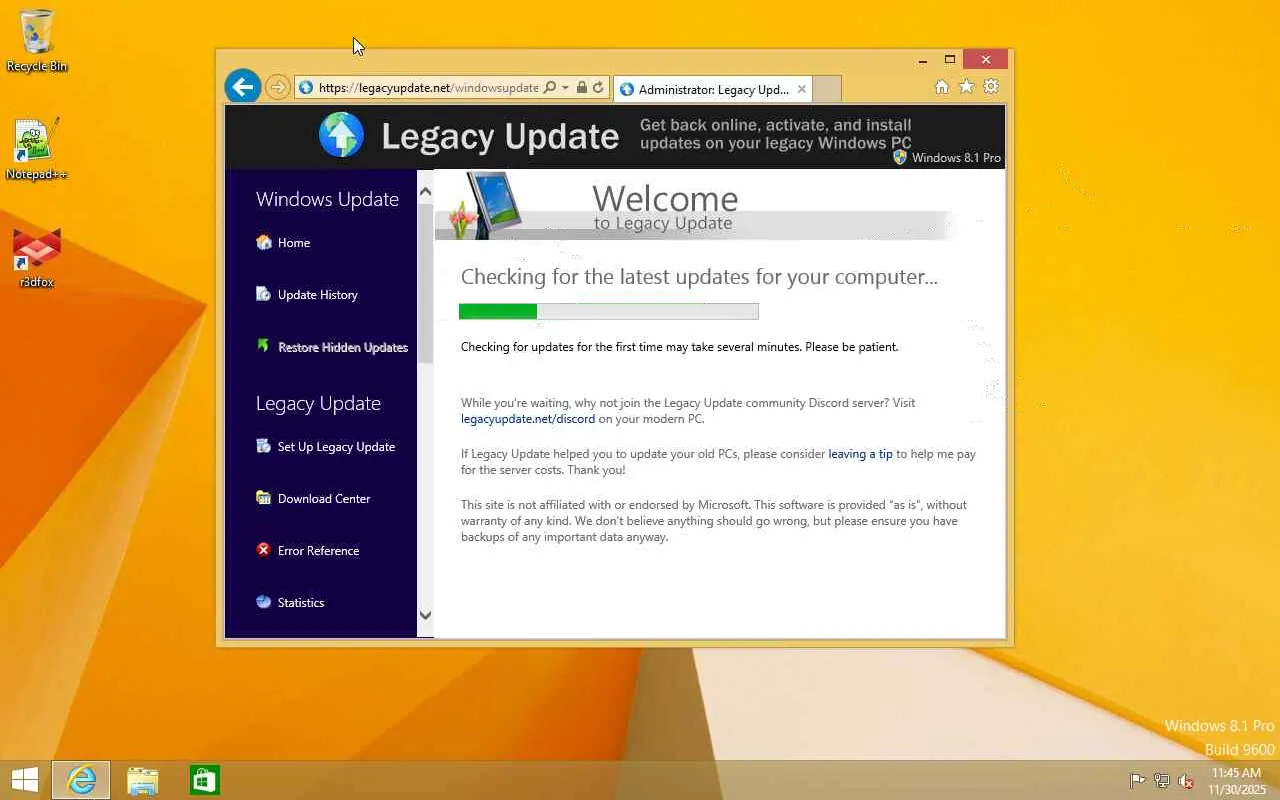1280x800 pixels.
Task: Refresh the page with the reload icon
Action: click(x=598, y=88)
